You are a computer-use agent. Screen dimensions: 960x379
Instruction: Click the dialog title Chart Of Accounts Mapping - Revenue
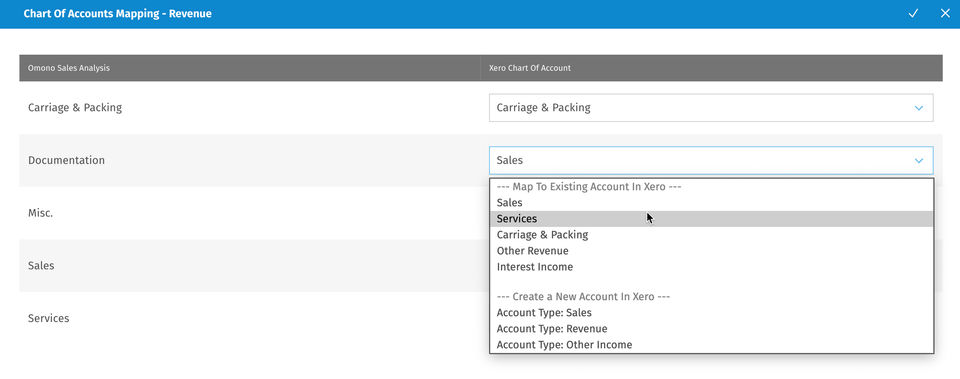tap(118, 13)
